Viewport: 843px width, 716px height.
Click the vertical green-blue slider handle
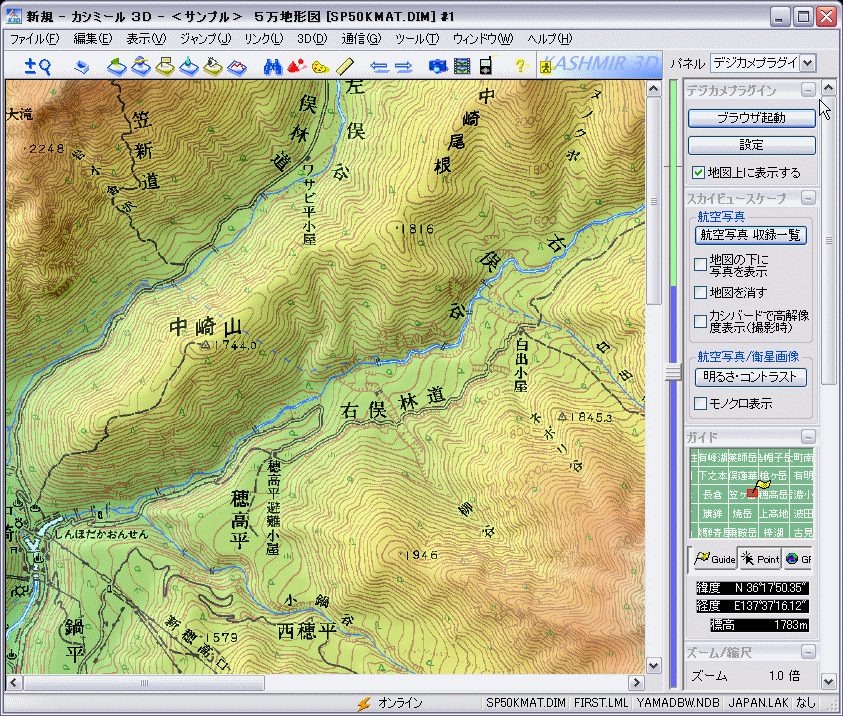pyautogui.click(x=672, y=373)
